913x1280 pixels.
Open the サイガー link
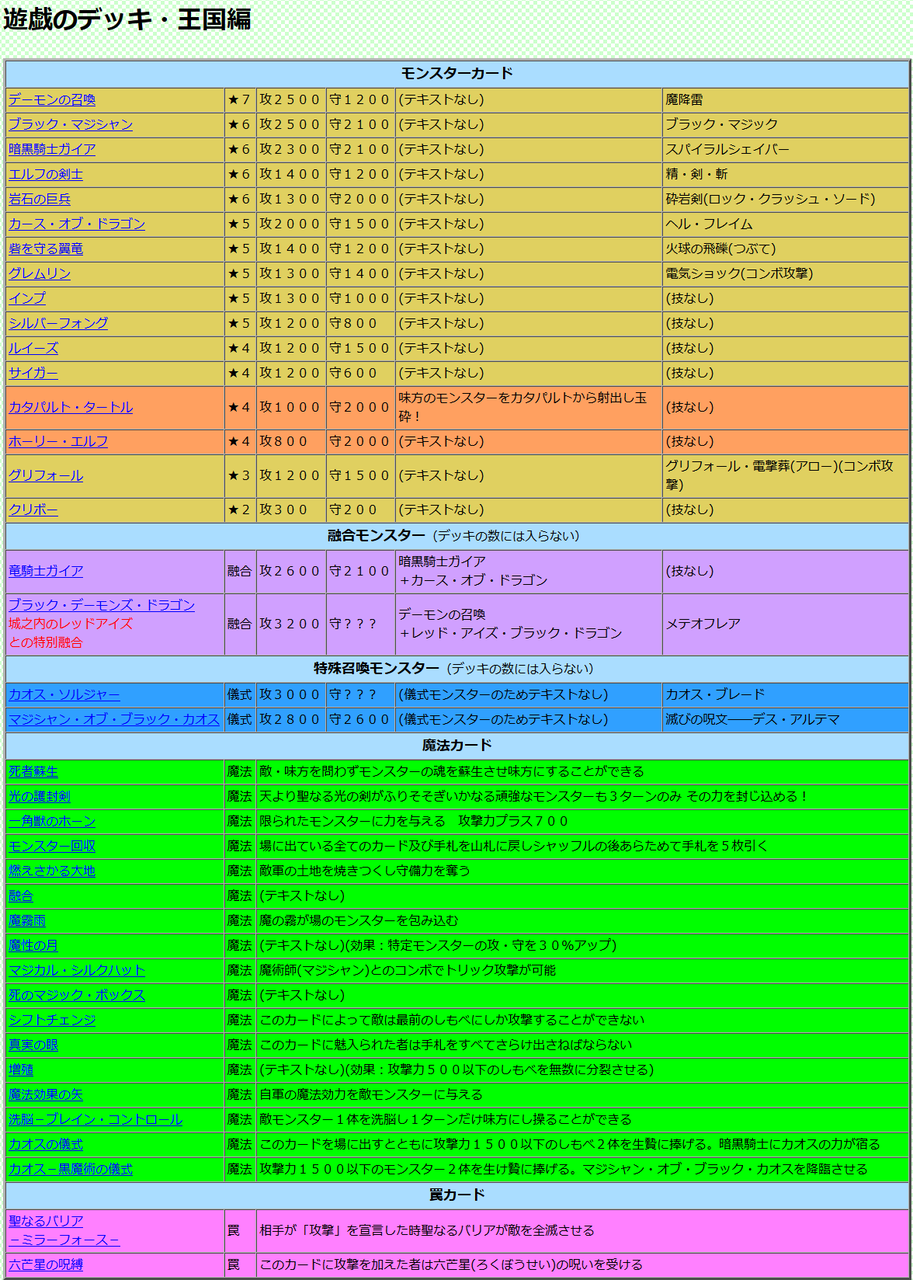click(x=33, y=373)
